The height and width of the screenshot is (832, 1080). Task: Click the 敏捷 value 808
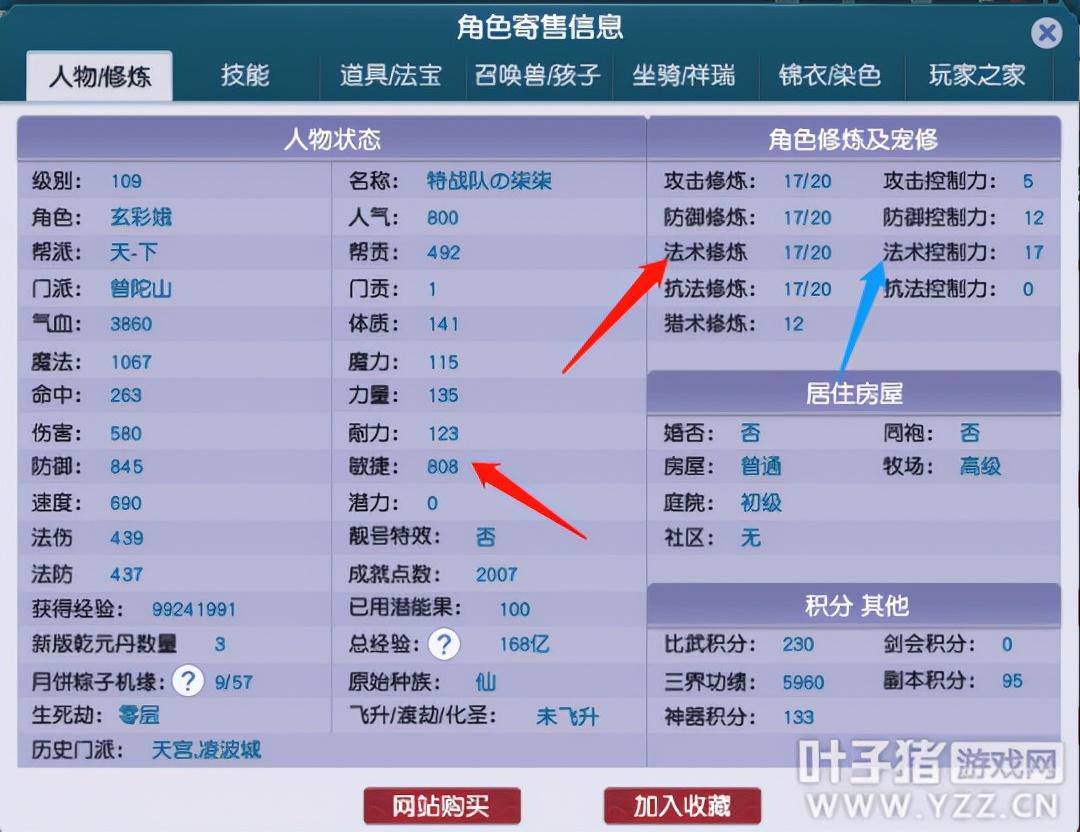pos(442,466)
